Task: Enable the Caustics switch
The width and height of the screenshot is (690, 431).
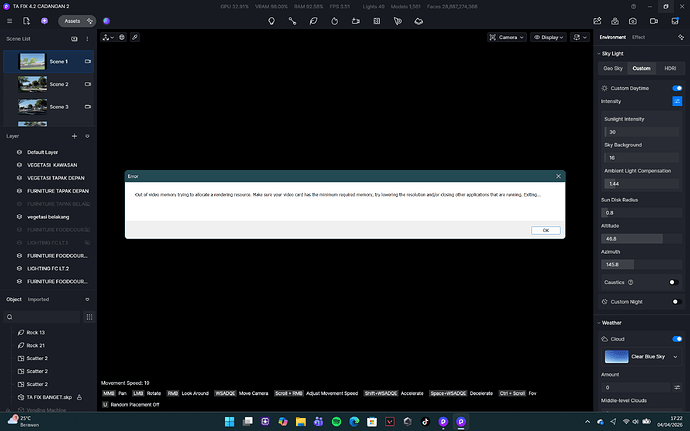Action: 673,282
